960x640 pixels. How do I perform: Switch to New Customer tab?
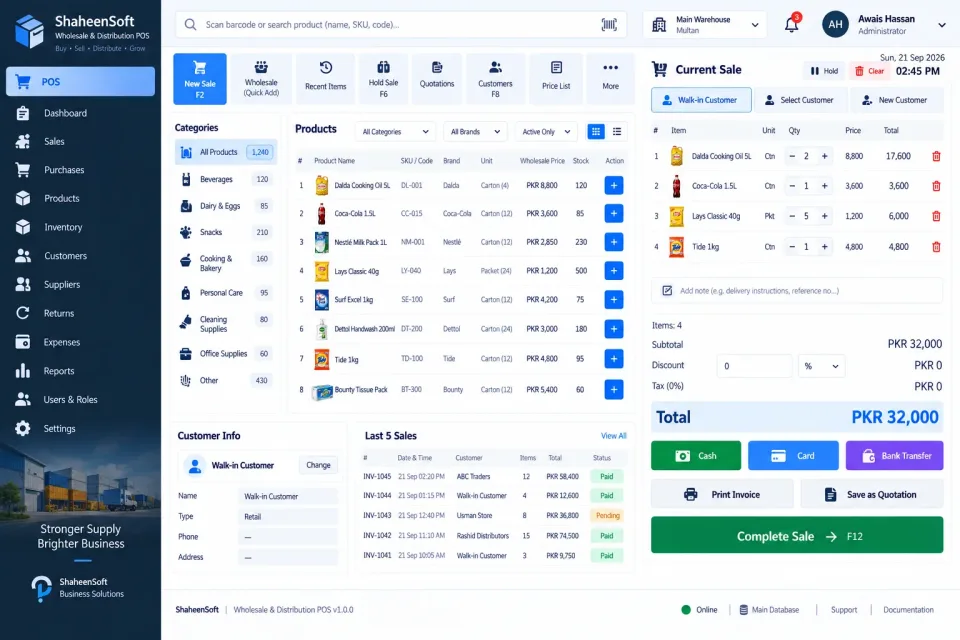coord(896,100)
